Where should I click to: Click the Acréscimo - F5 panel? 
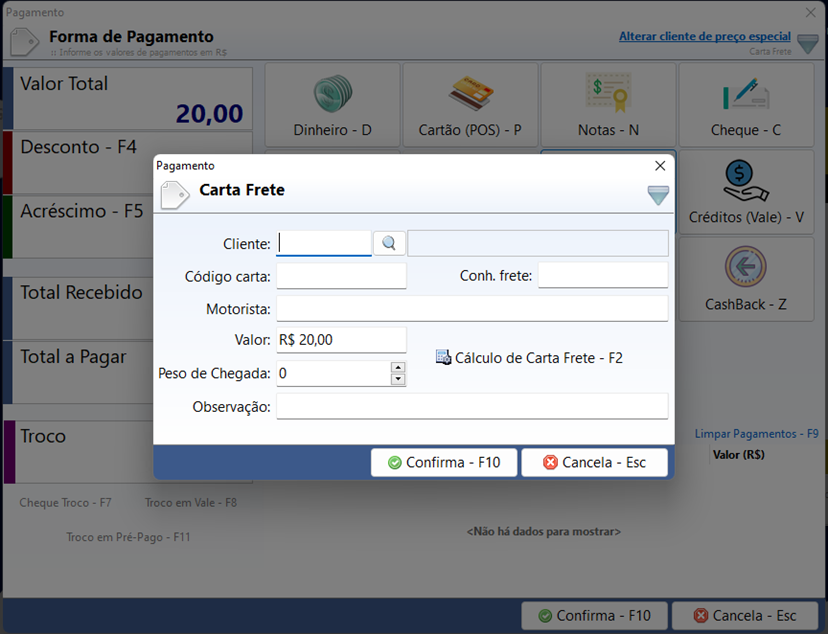click(78, 227)
